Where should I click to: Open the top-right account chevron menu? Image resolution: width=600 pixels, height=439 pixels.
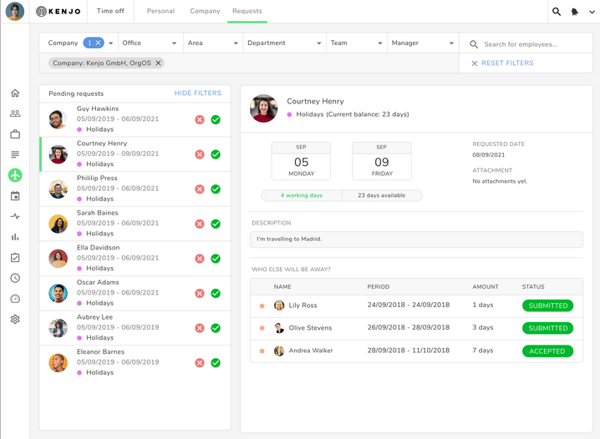coord(592,12)
